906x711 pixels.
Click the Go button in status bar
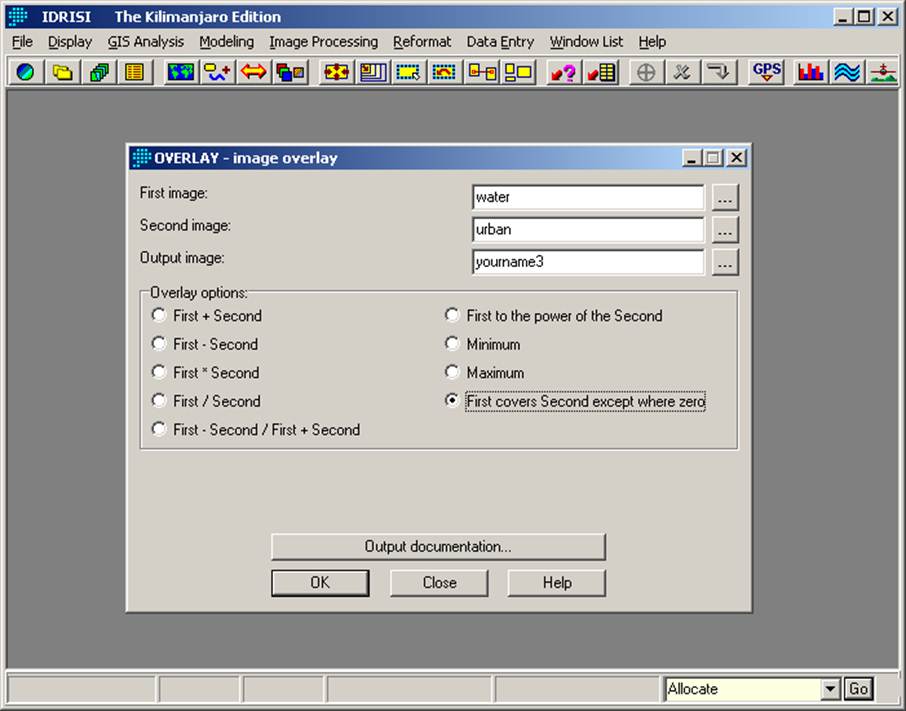[x=859, y=688]
